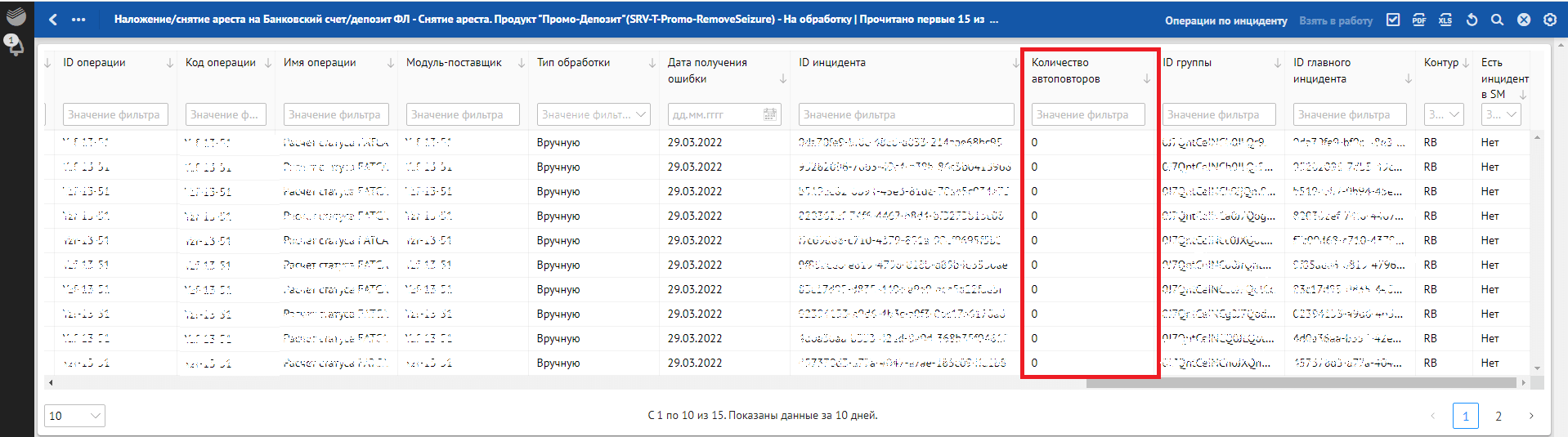
Task: Click the Sberbank logo icon
Action: point(16,15)
